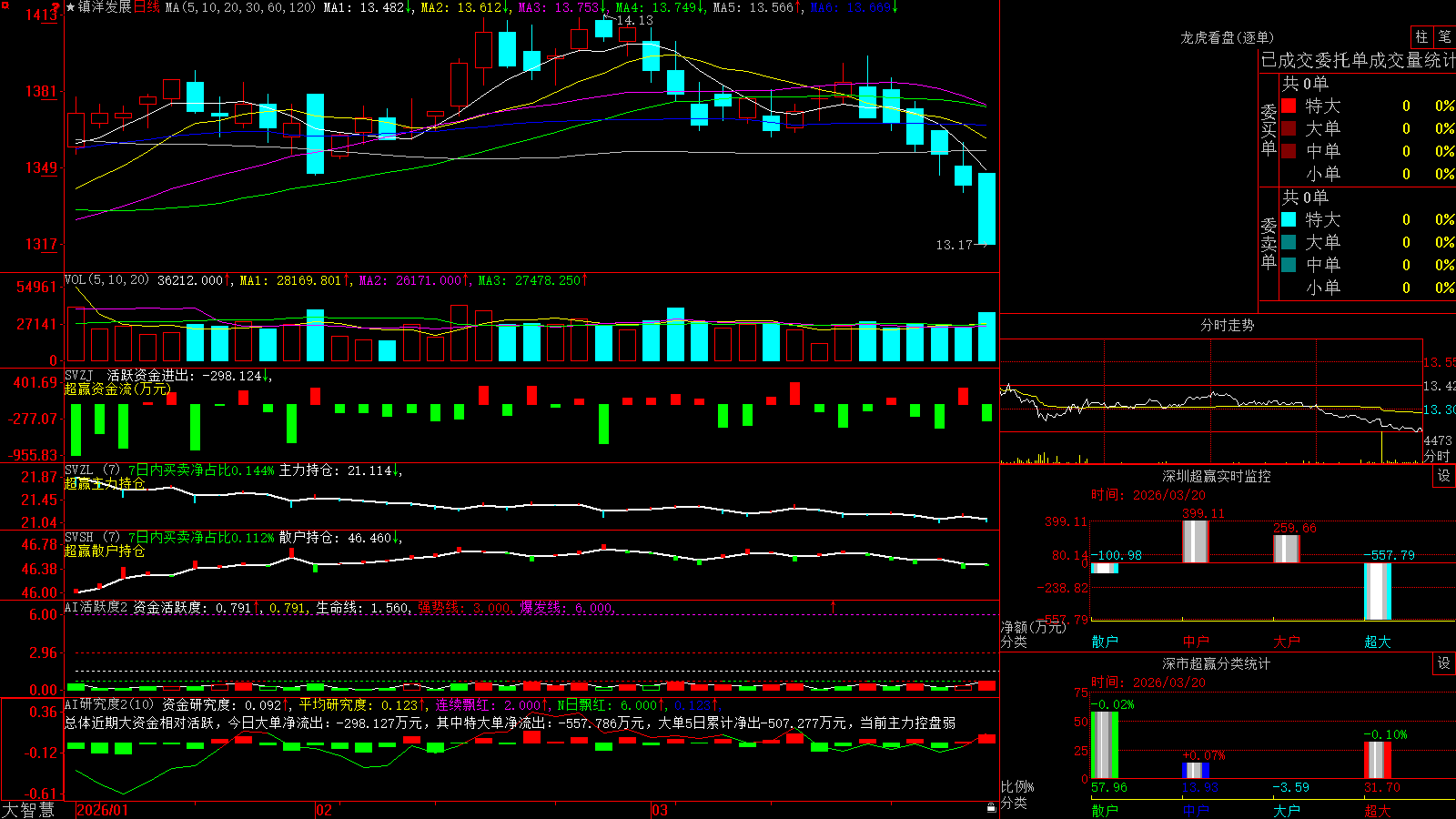This screenshot has width=1456, height=819.
Task: Click 爆发线: 6.000 value
Action: 567,607
